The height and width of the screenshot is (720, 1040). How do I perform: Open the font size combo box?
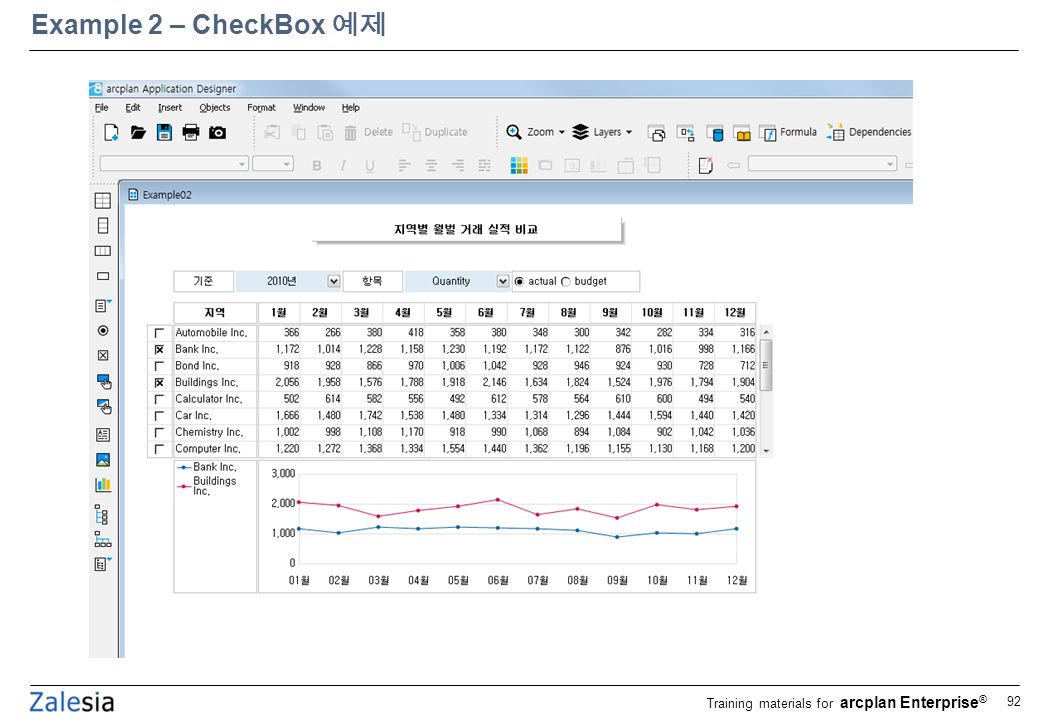[x=273, y=163]
